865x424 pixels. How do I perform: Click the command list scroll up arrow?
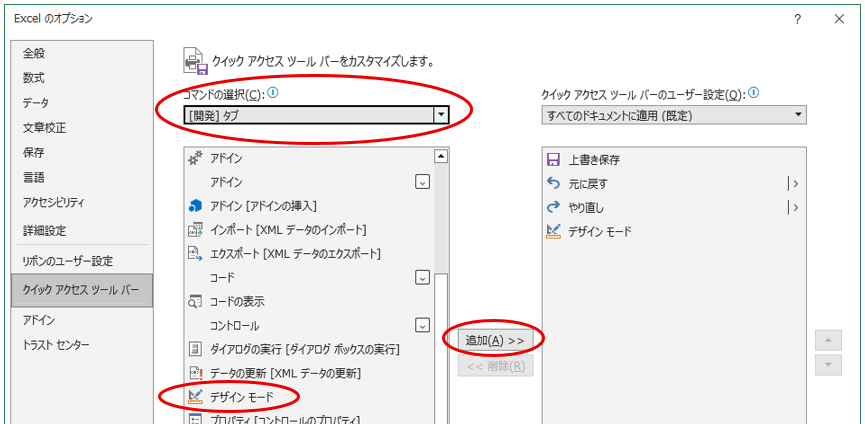[441, 156]
